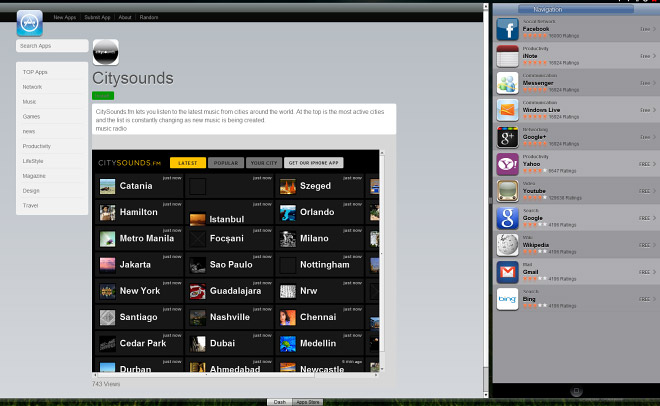Click the Guadalajara city thumbnail
This screenshot has width=660, height=406.
tap(197, 291)
